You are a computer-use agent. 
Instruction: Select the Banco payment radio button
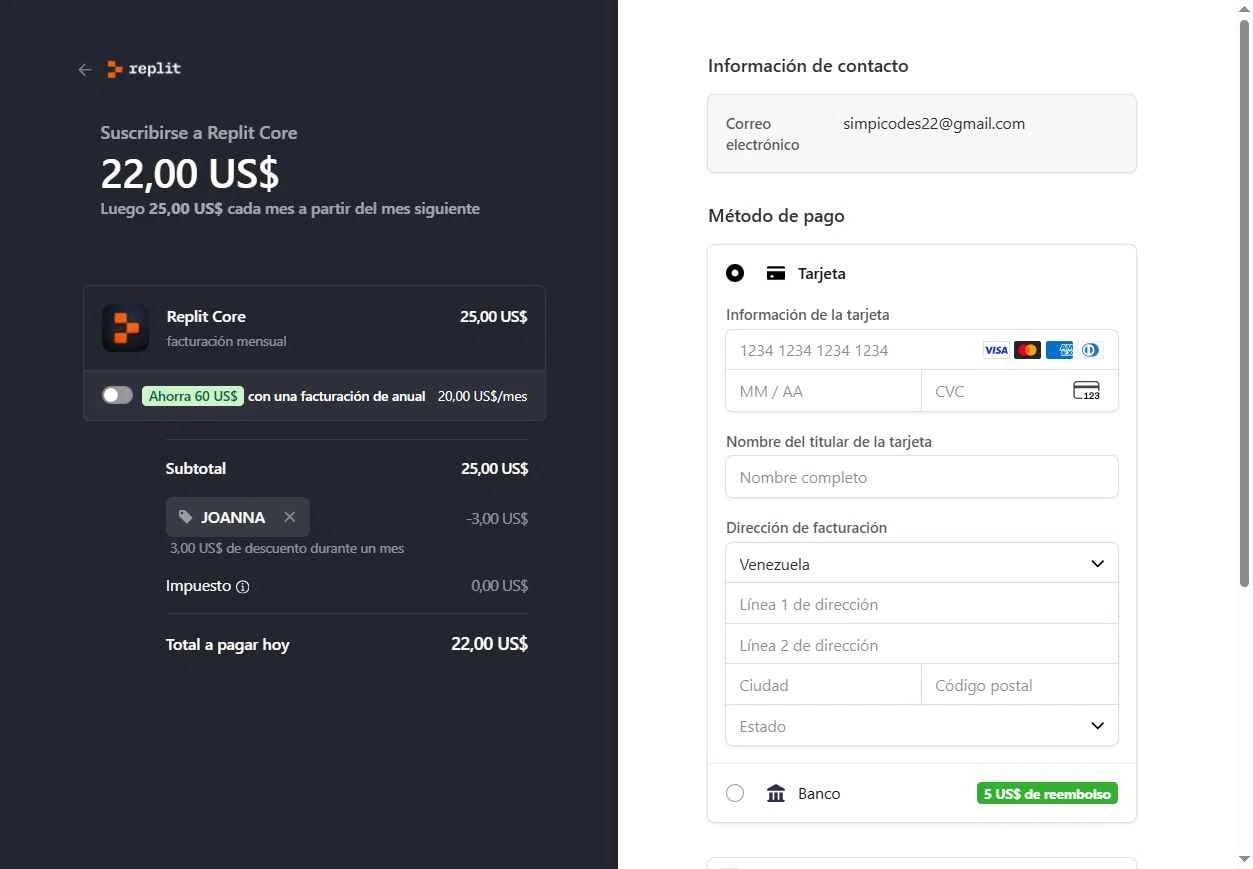[x=735, y=794]
